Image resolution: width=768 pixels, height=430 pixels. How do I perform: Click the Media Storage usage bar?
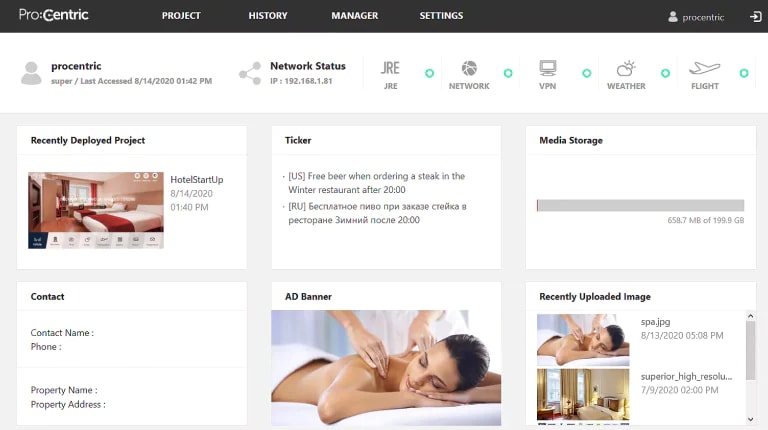(638, 205)
